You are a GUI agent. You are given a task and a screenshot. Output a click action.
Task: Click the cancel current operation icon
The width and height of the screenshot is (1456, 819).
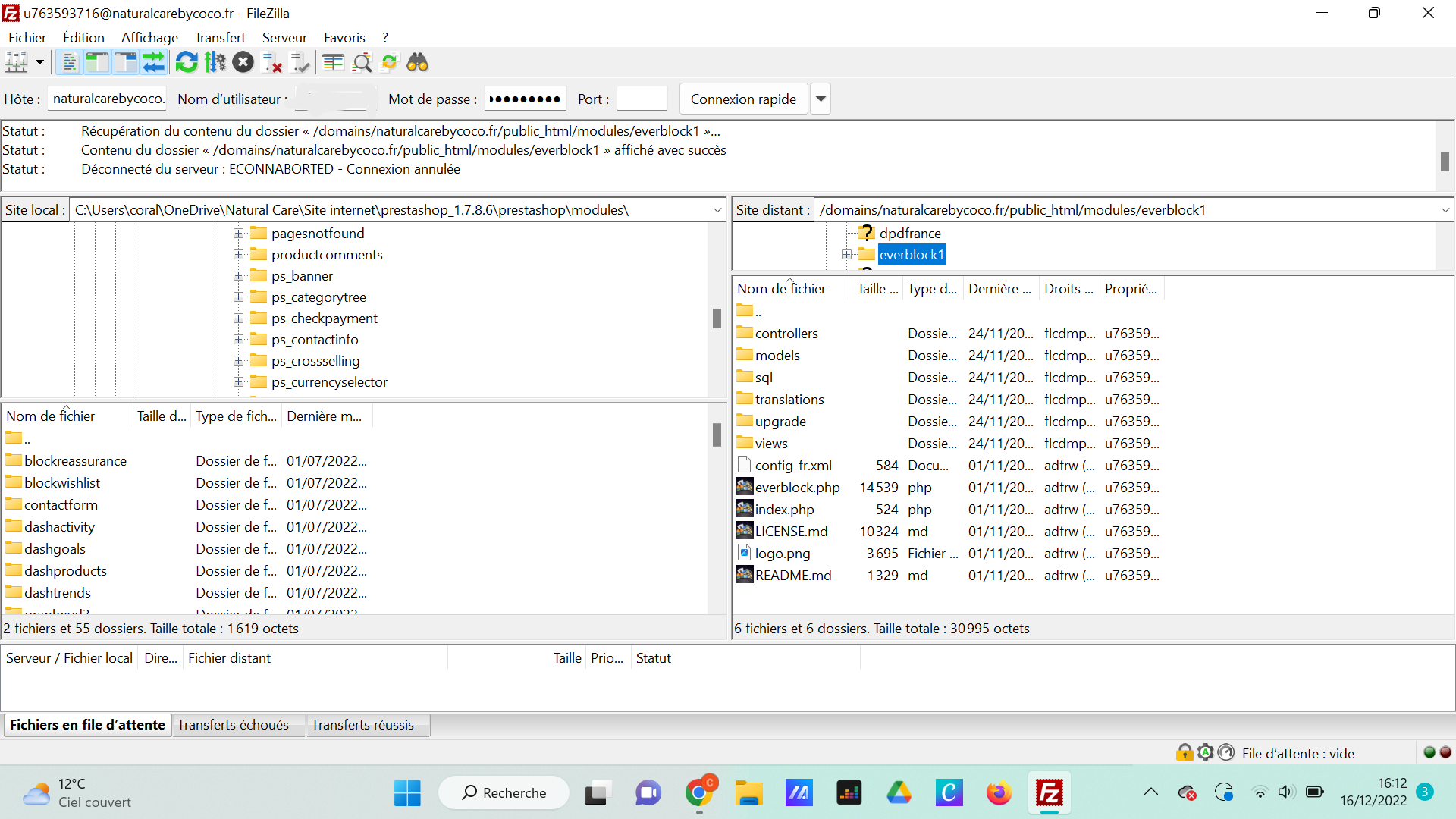click(243, 62)
